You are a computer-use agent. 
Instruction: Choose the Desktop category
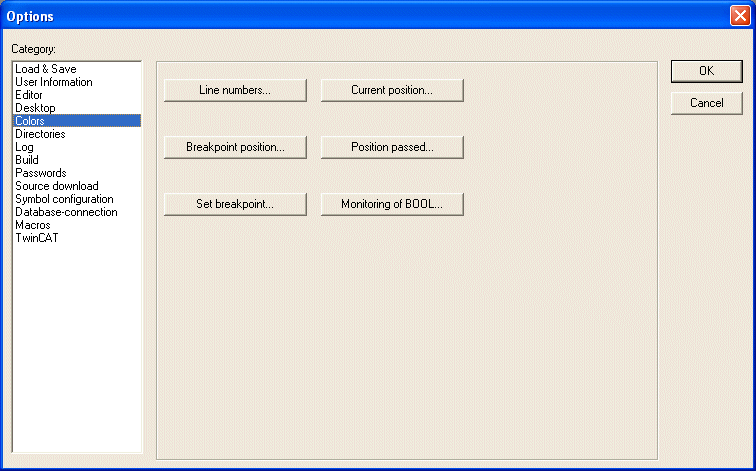click(x=77, y=108)
